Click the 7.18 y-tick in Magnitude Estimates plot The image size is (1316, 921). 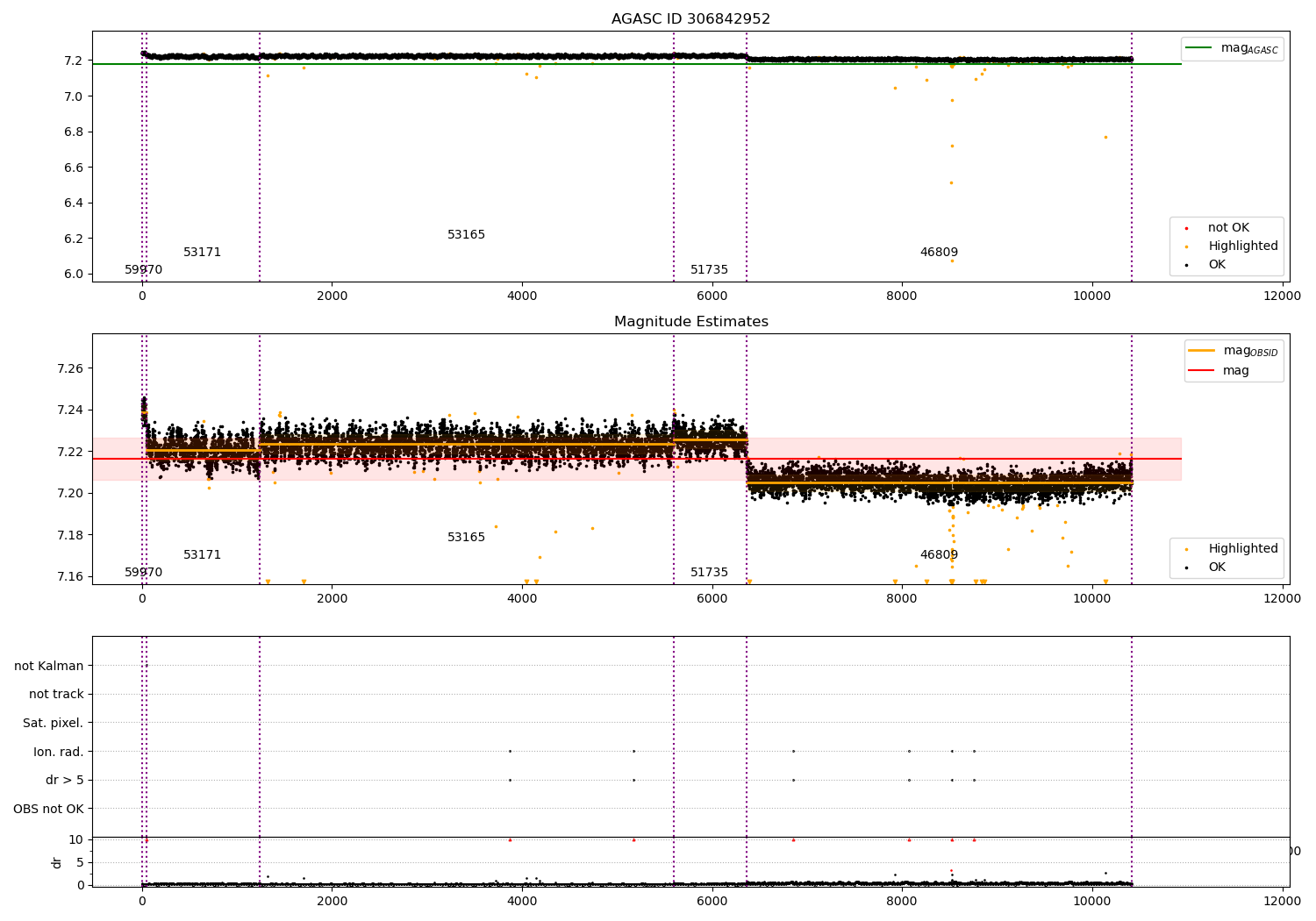coord(69,535)
